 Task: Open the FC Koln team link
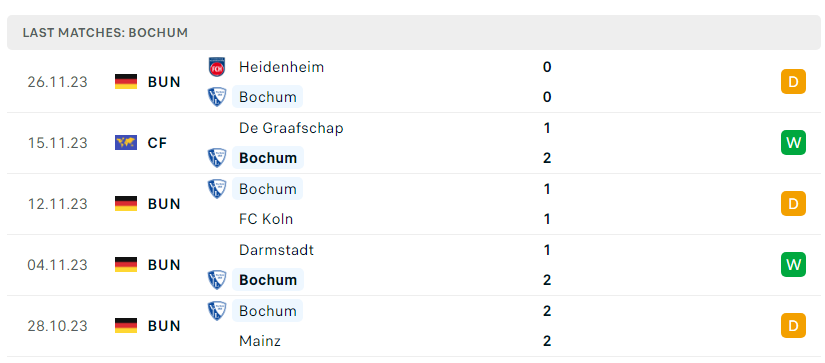click(266, 219)
